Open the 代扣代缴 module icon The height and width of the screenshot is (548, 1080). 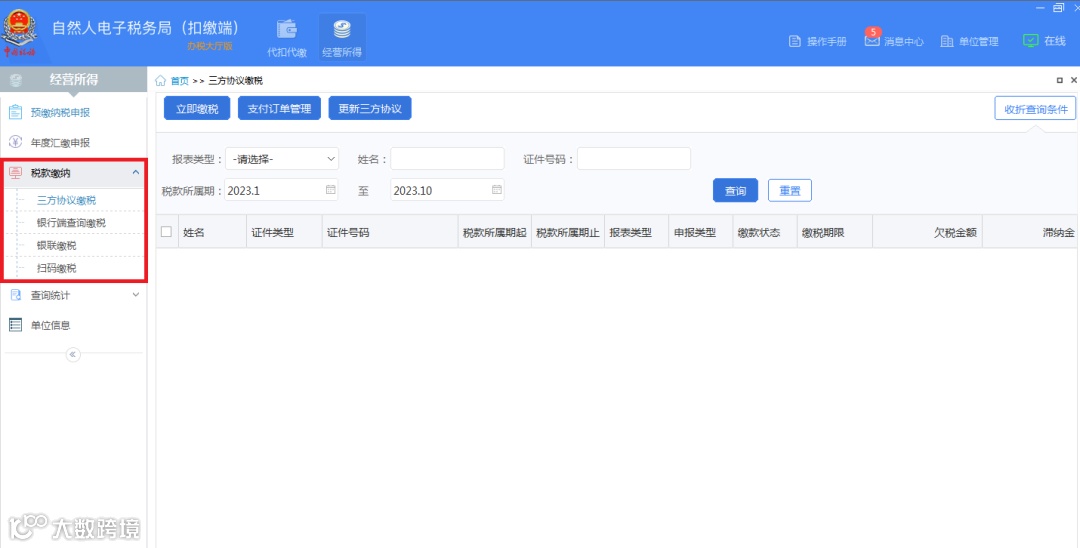[287, 38]
